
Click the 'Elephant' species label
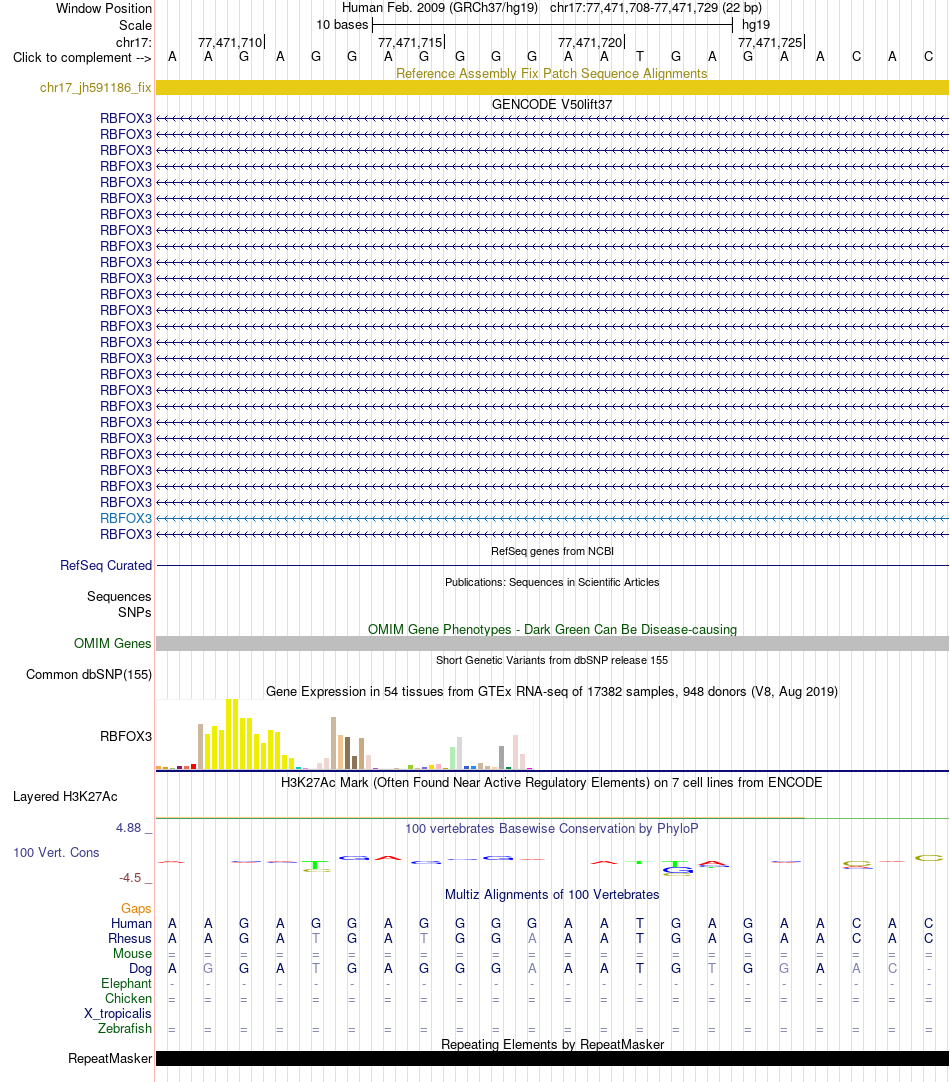pos(126,983)
